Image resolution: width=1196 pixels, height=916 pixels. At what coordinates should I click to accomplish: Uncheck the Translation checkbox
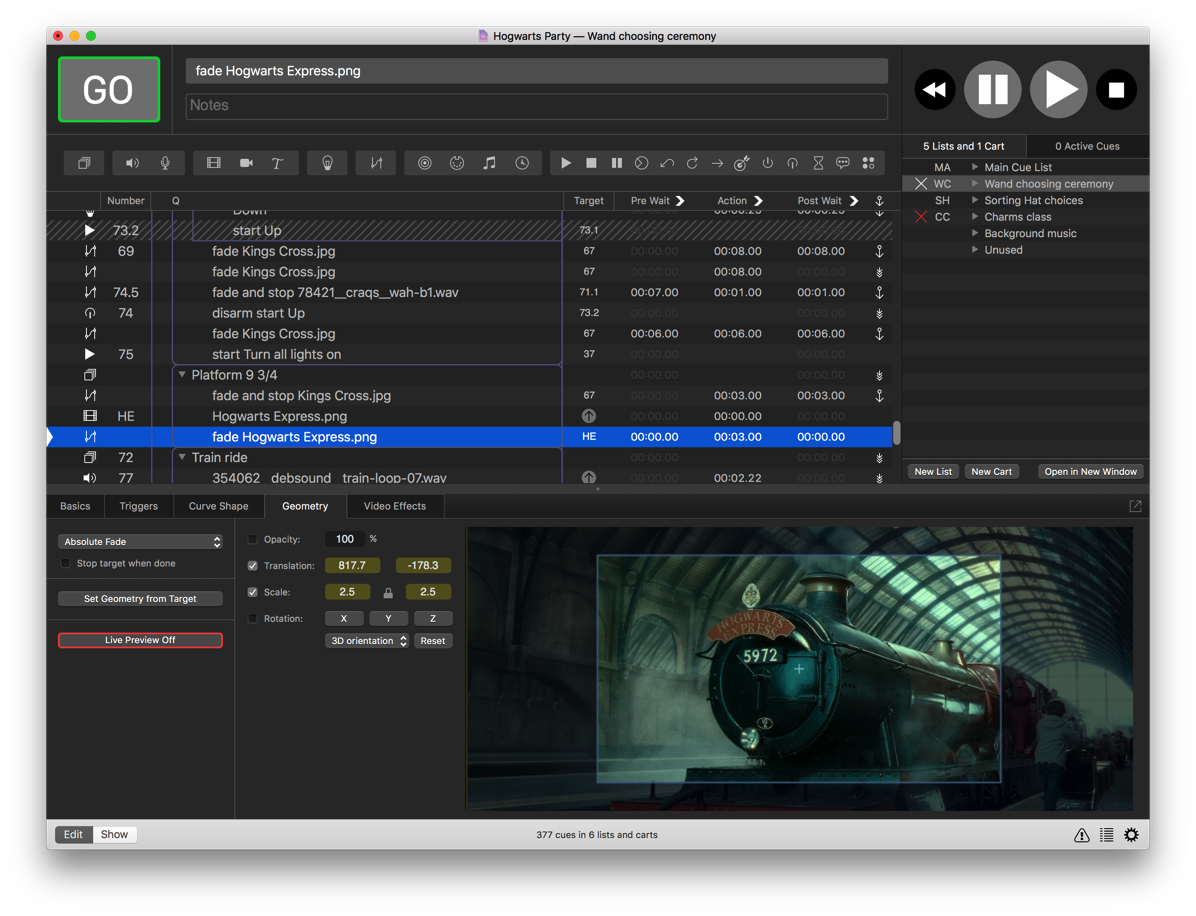tap(252, 566)
